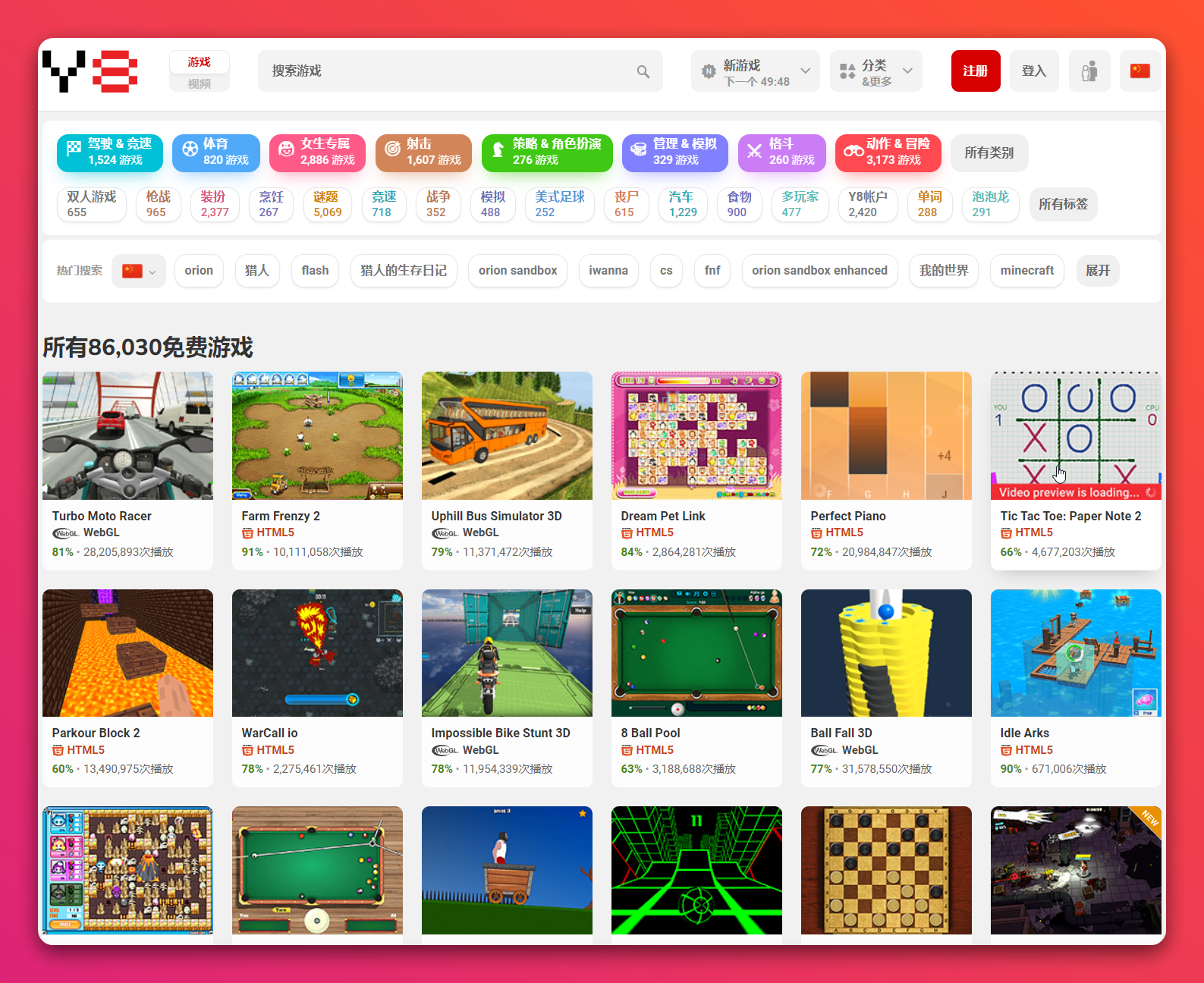Click the search magnifier icon
This screenshot has height=983, width=1204.
(x=643, y=71)
